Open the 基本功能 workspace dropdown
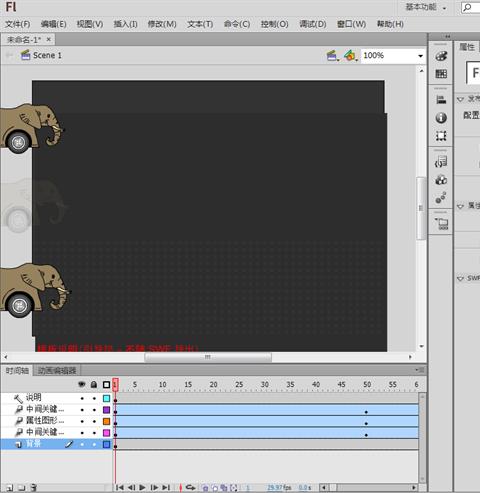The width and height of the screenshot is (480, 493). [x=426, y=7]
